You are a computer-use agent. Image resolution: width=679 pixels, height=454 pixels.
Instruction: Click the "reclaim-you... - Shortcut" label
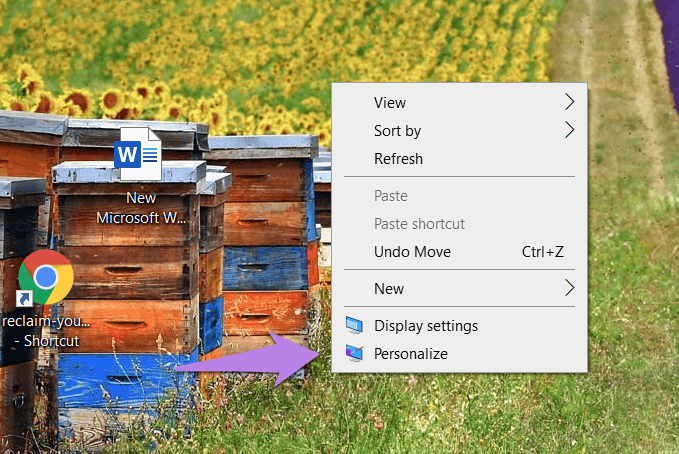coord(46,331)
